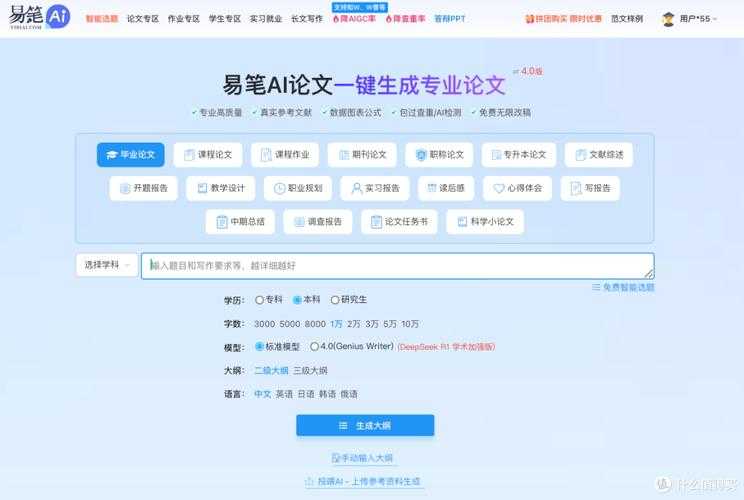Set word count to 8000
Viewport: 744px width, 500px height.
[x=315, y=324]
